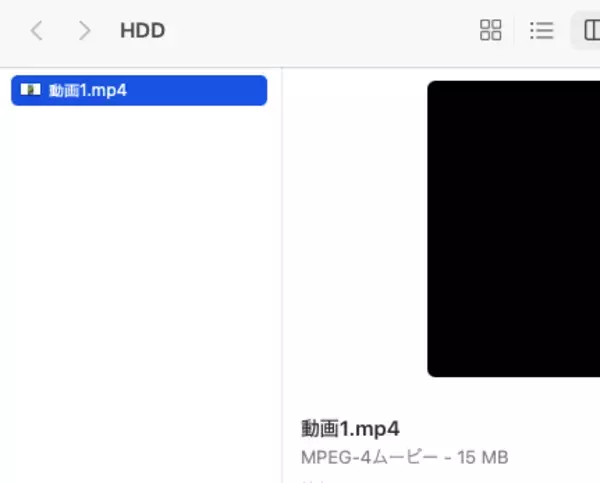Click the MPEG-4ムービー kind label

369,457
